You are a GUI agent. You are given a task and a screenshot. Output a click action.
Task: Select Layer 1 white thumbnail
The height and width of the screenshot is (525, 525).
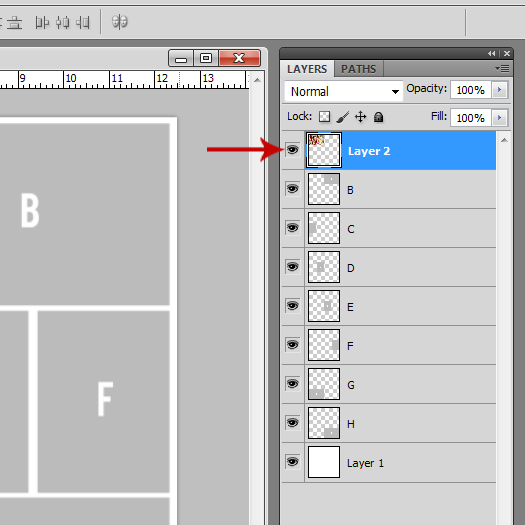pyautogui.click(x=324, y=462)
